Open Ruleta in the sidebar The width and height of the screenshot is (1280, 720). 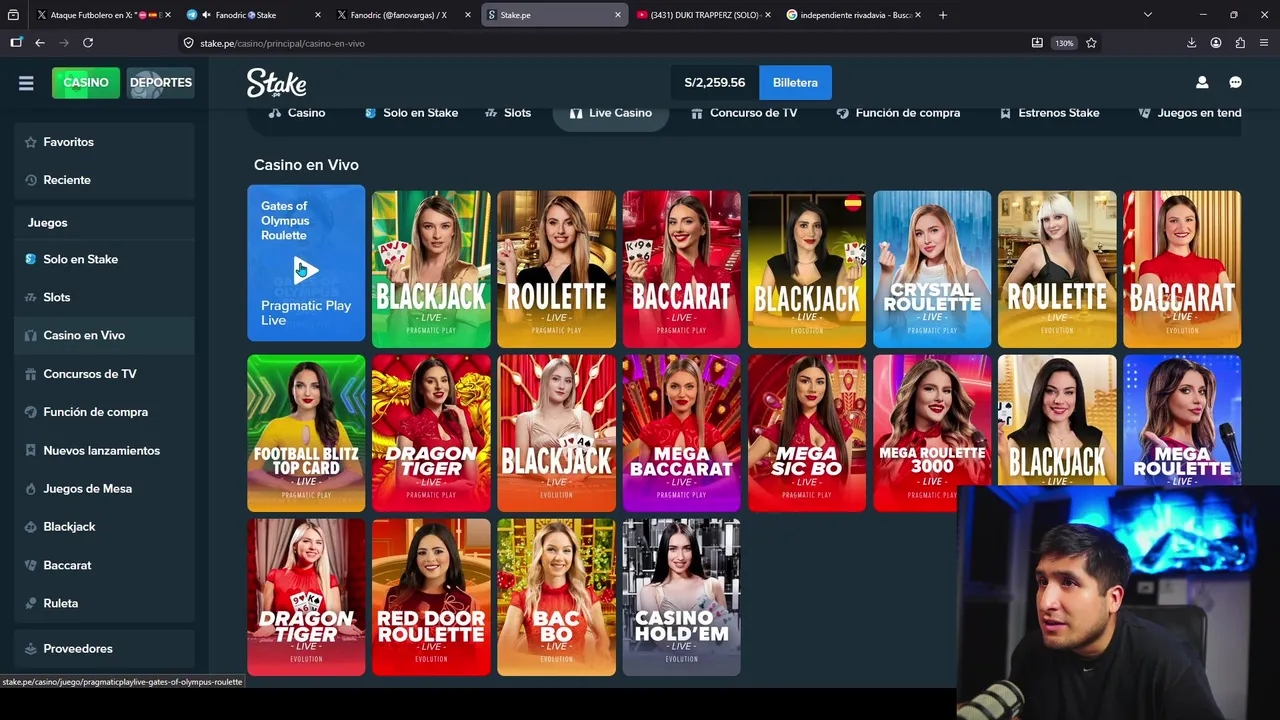pos(104,603)
